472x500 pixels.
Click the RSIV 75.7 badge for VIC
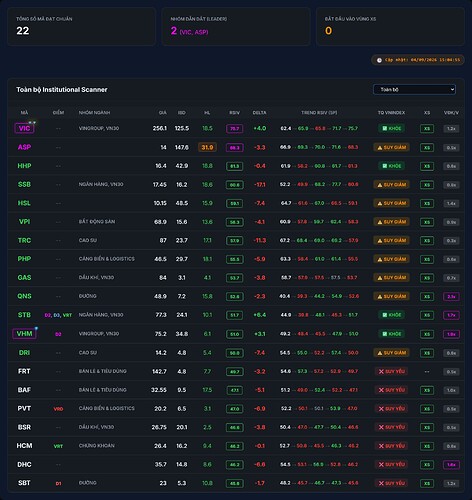235,129
